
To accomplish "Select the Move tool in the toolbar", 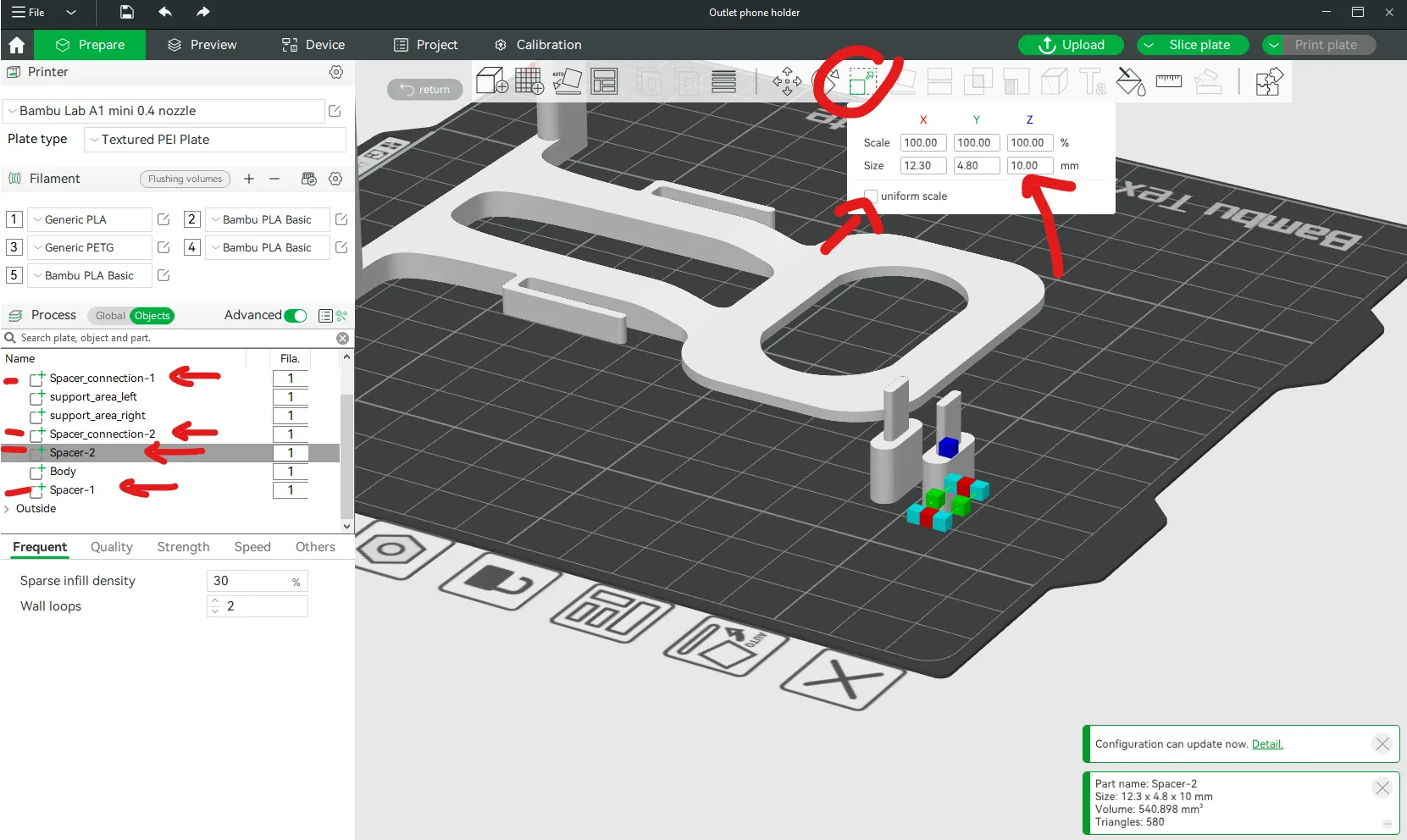I will point(787,81).
